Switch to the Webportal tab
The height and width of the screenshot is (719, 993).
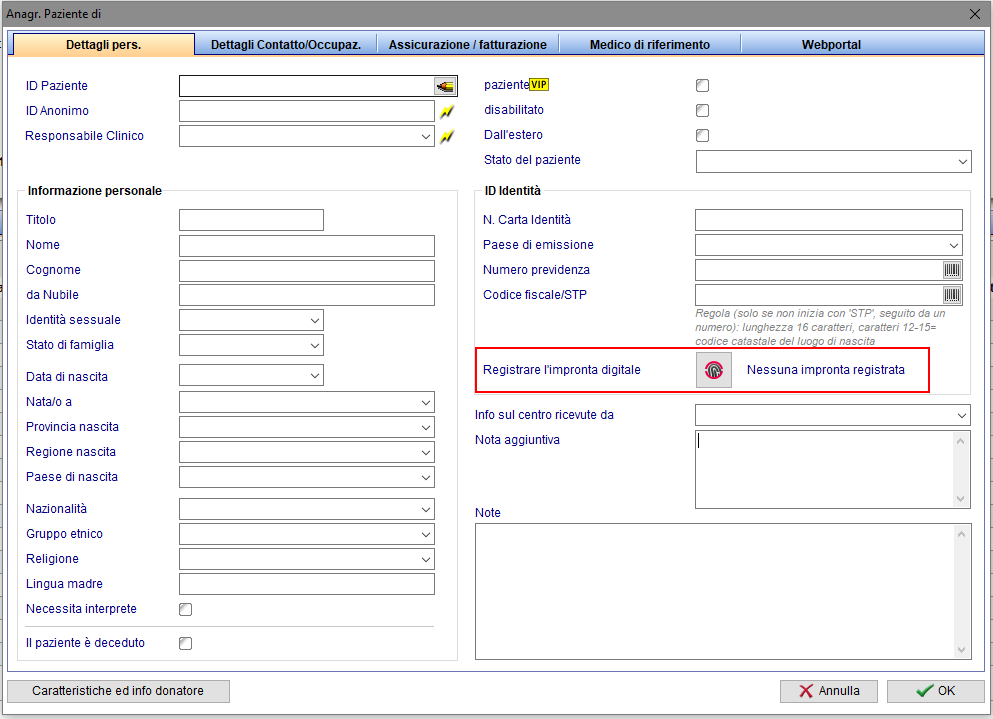[831, 45]
